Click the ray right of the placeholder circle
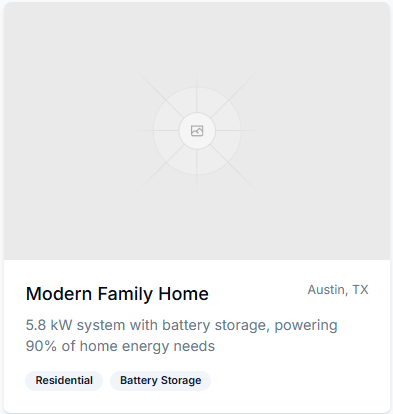The width and height of the screenshot is (393, 414). 237,131
